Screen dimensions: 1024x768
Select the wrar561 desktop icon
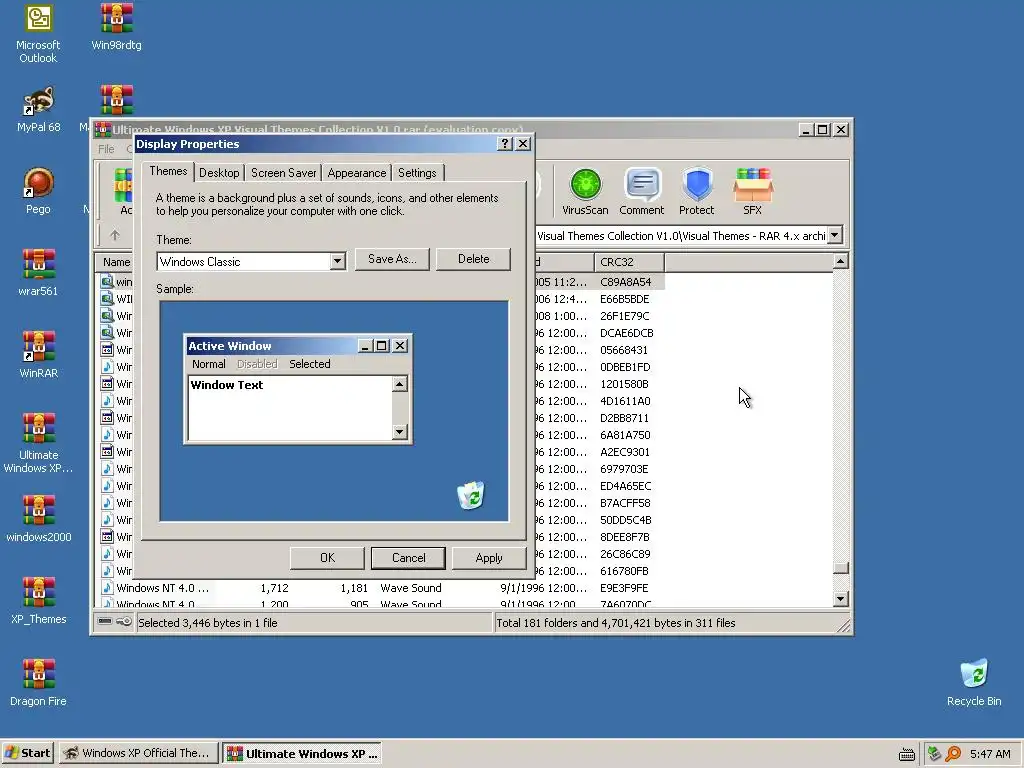[38, 273]
